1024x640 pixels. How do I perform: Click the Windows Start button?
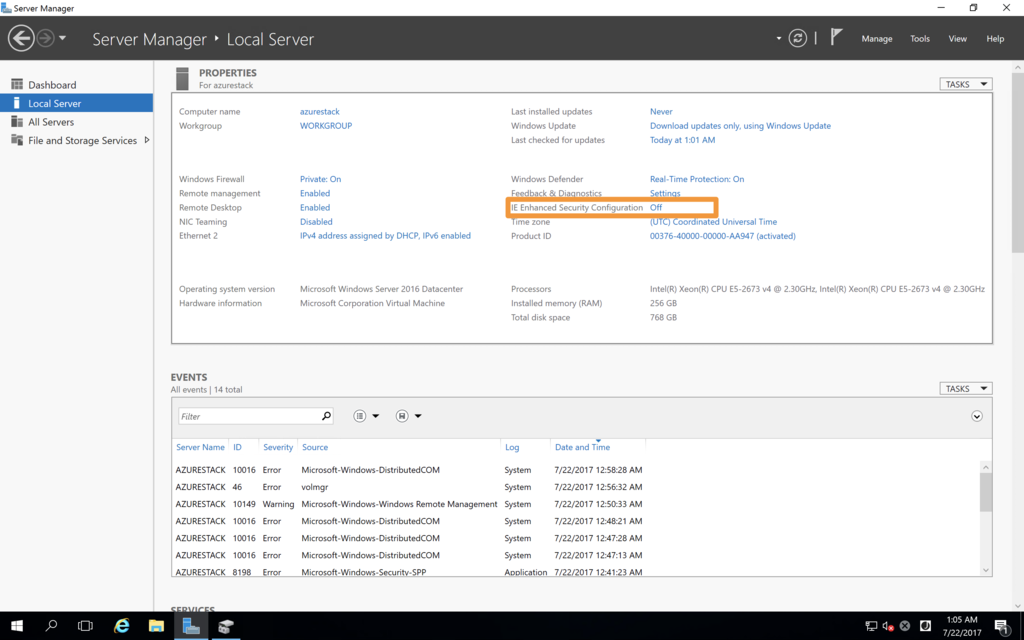[x=17, y=626]
